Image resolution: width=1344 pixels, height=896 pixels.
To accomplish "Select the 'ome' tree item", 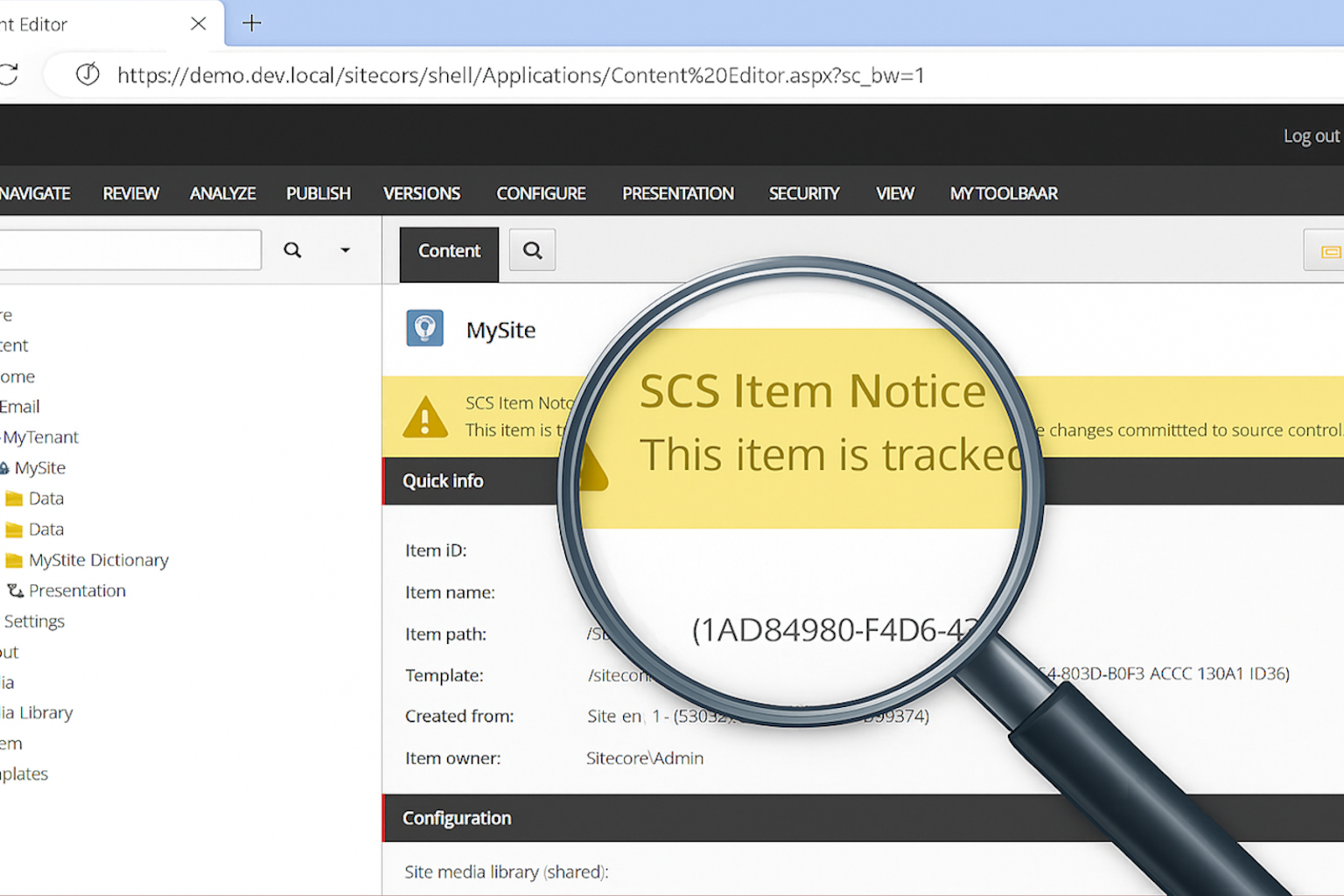I will [17, 377].
